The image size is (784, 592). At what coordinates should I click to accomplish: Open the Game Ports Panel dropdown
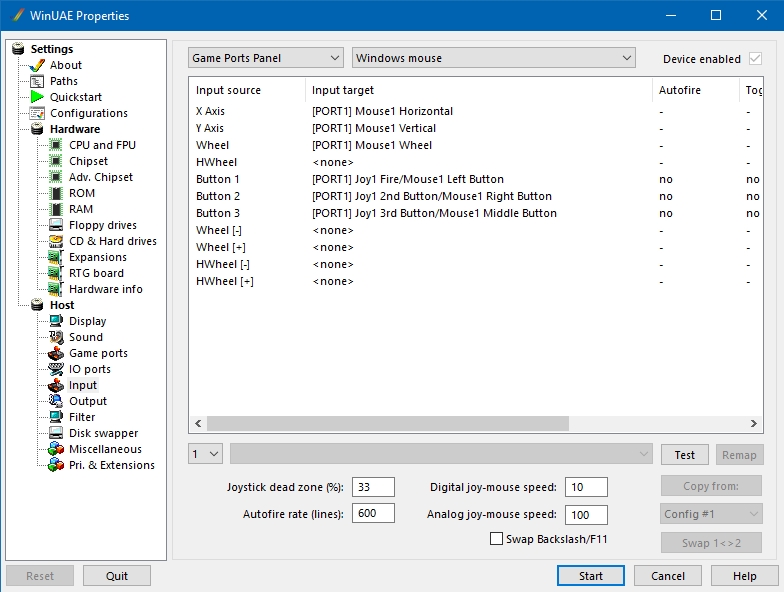[x=266, y=58]
